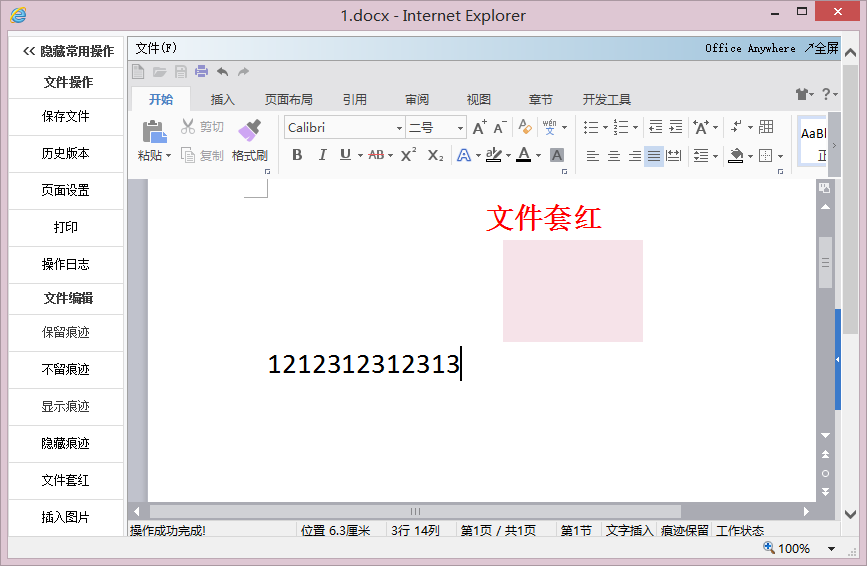
Task: Click the distributed alignment icon
Action: (673, 156)
